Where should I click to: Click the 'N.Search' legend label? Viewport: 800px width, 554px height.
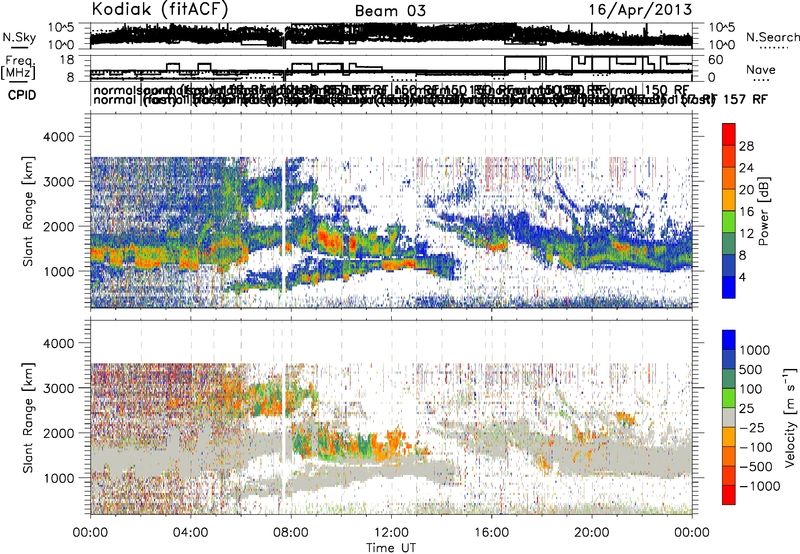pyautogui.click(x=772, y=37)
